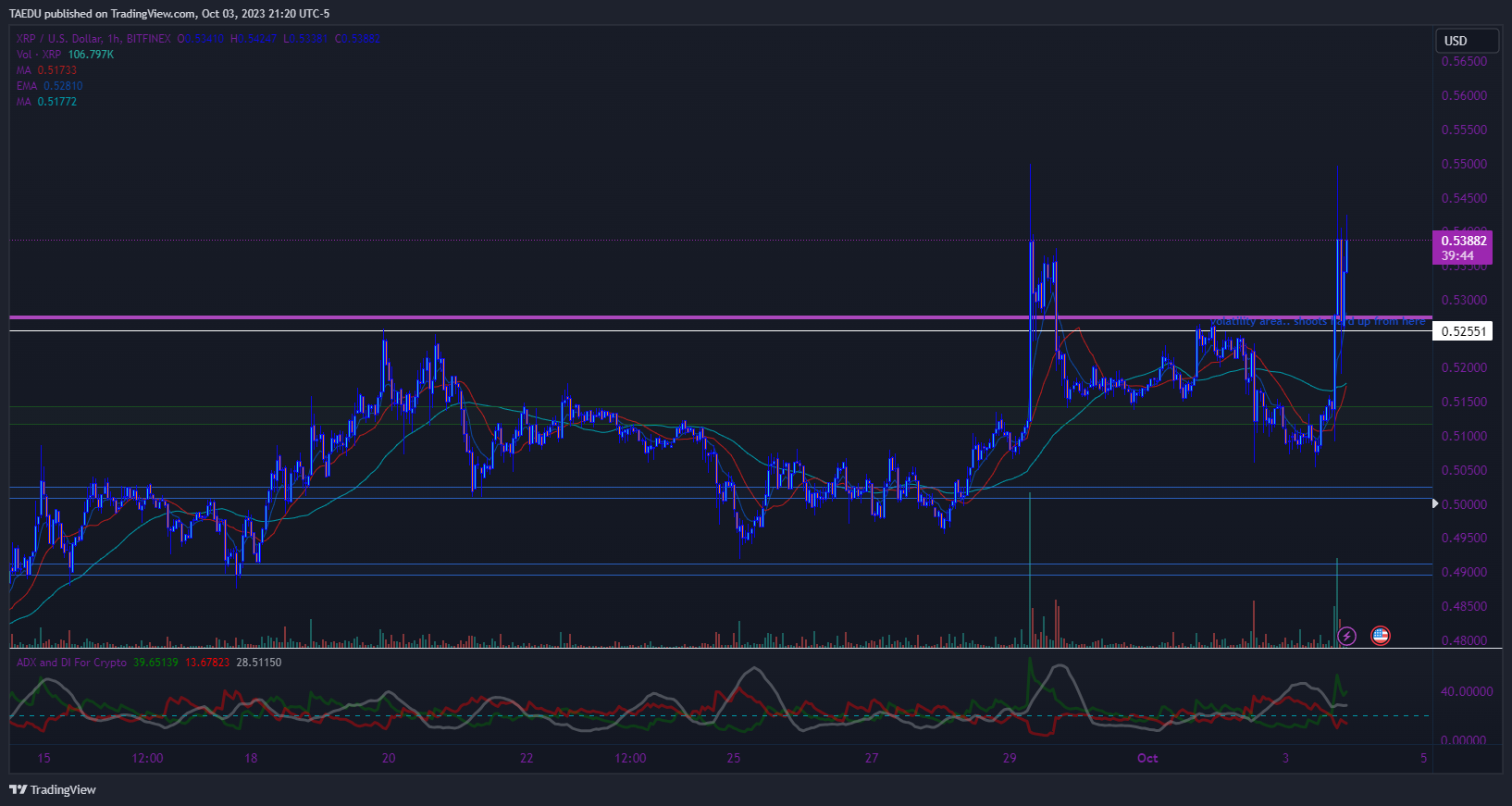Click the '27' date on the time axis
This screenshot has width=1512, height=806.
point(872,758)
